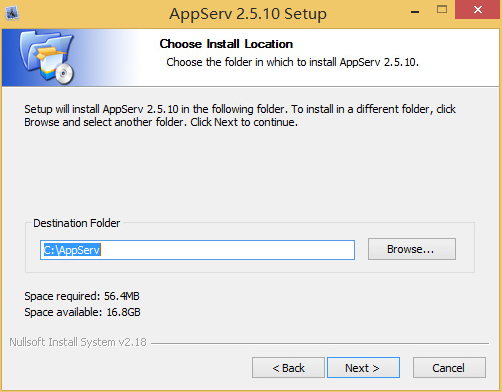Click the 'Choose the folder in which' subtitle

tap(292, 62)
